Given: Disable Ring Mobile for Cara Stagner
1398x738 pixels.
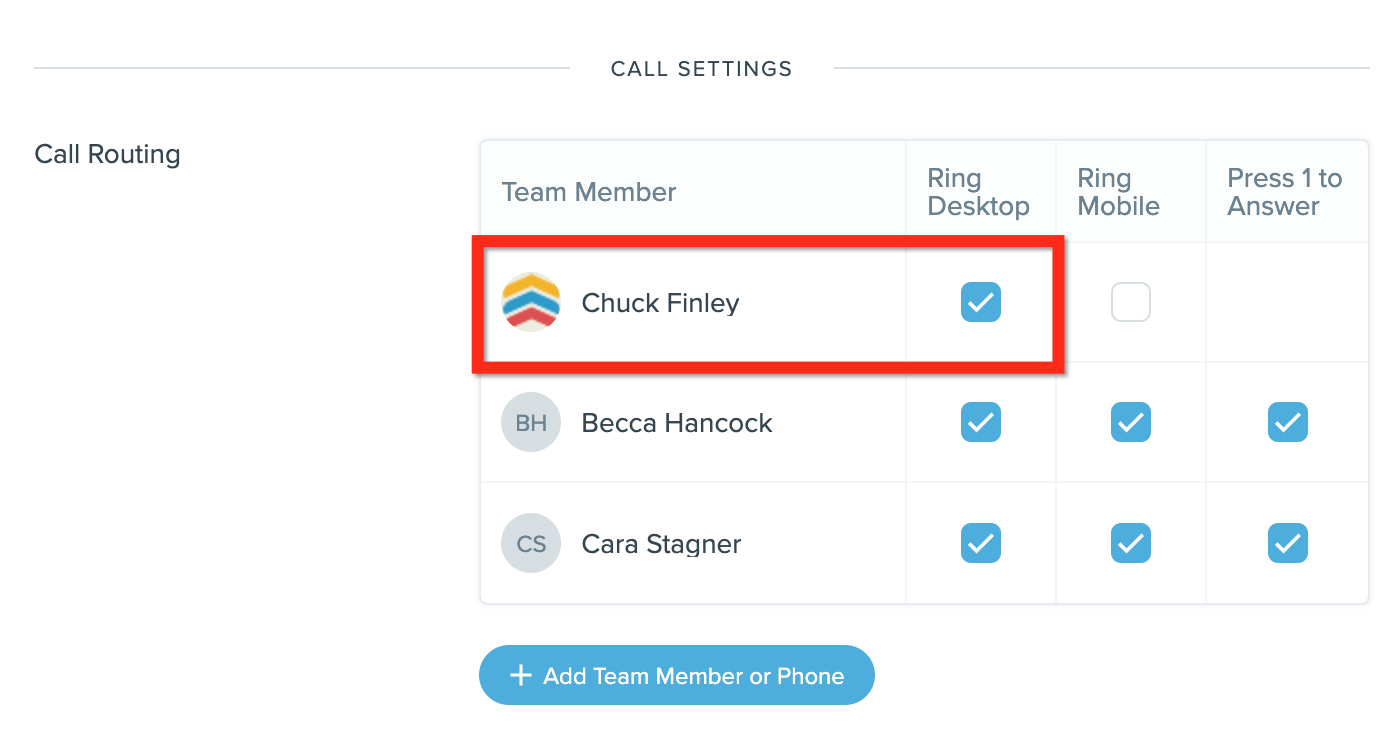Looking at the screenshot, I should pyautogui.click(x=1131, y=544).
